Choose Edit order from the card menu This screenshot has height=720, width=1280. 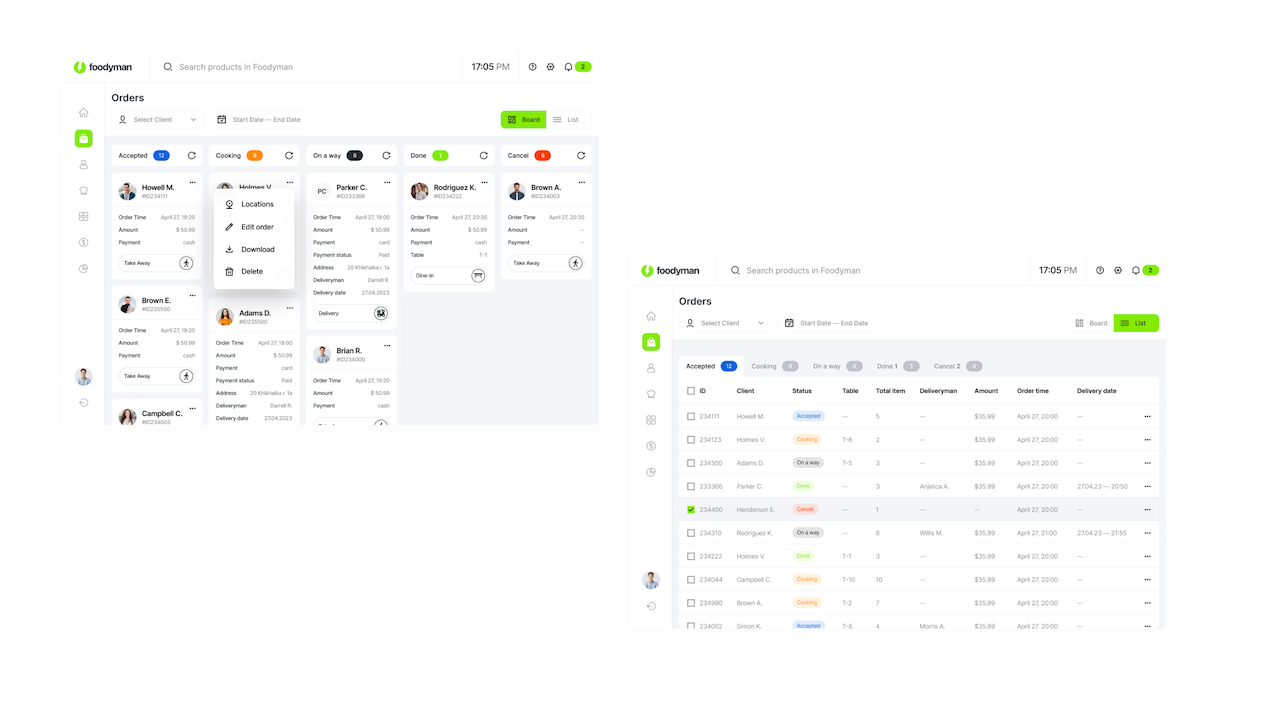point(254,227)
